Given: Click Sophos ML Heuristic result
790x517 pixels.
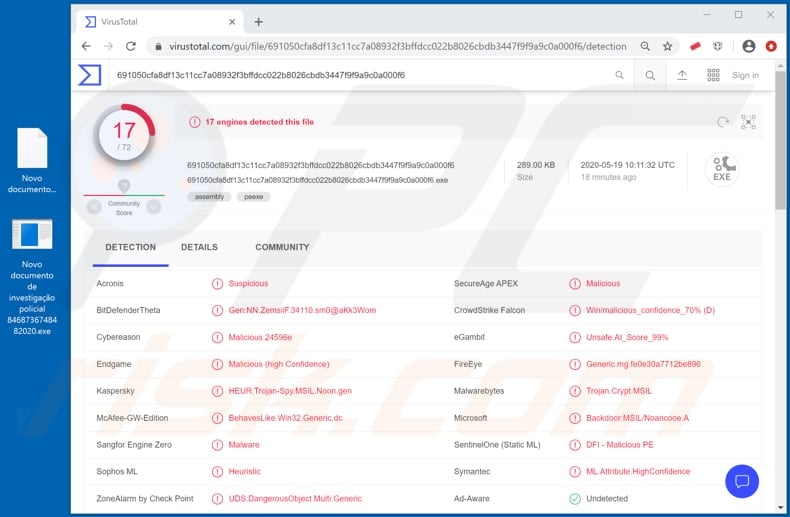Looking at the screenshot, I should pos(244,472).
